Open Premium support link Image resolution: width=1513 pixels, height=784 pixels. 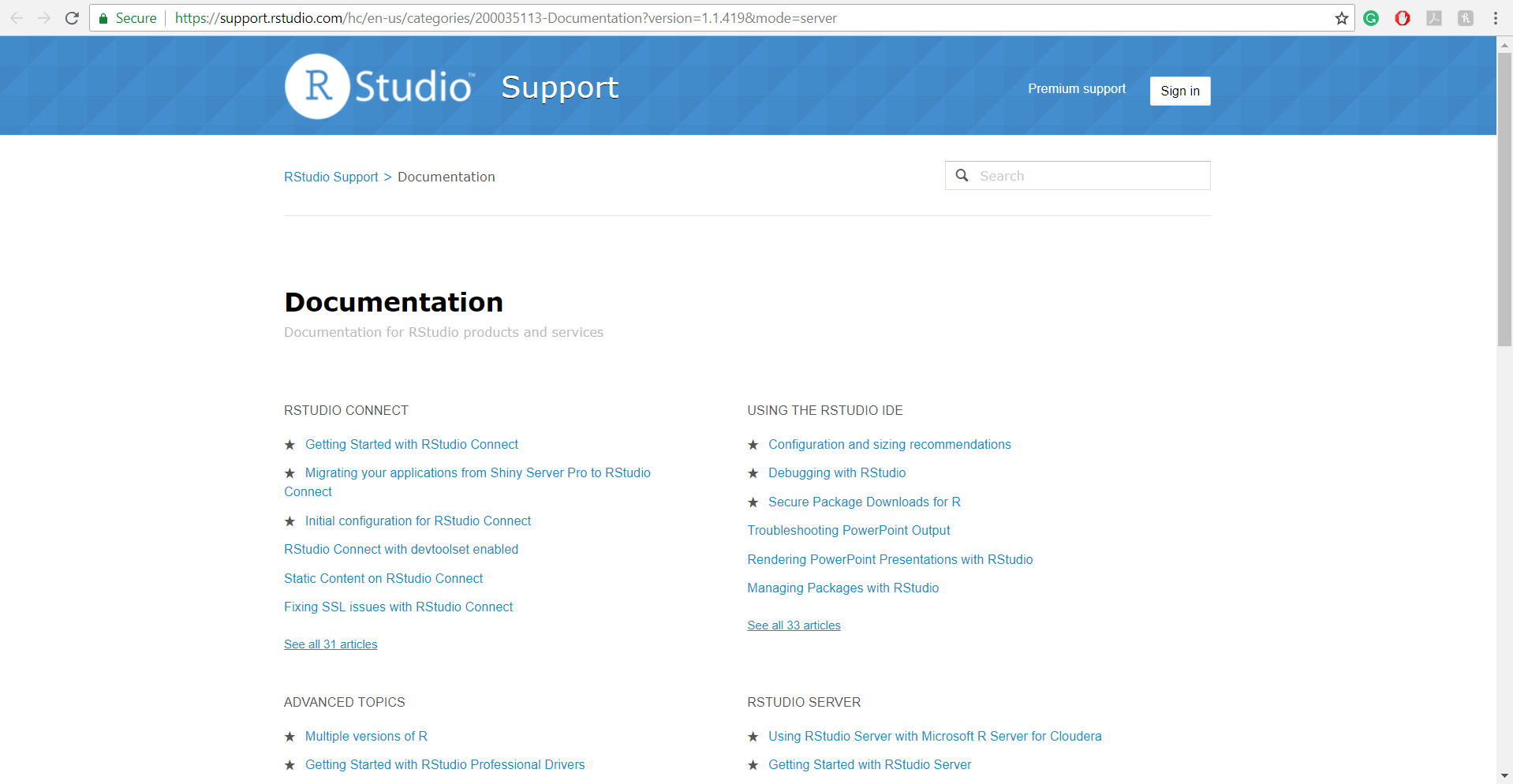1077,88
